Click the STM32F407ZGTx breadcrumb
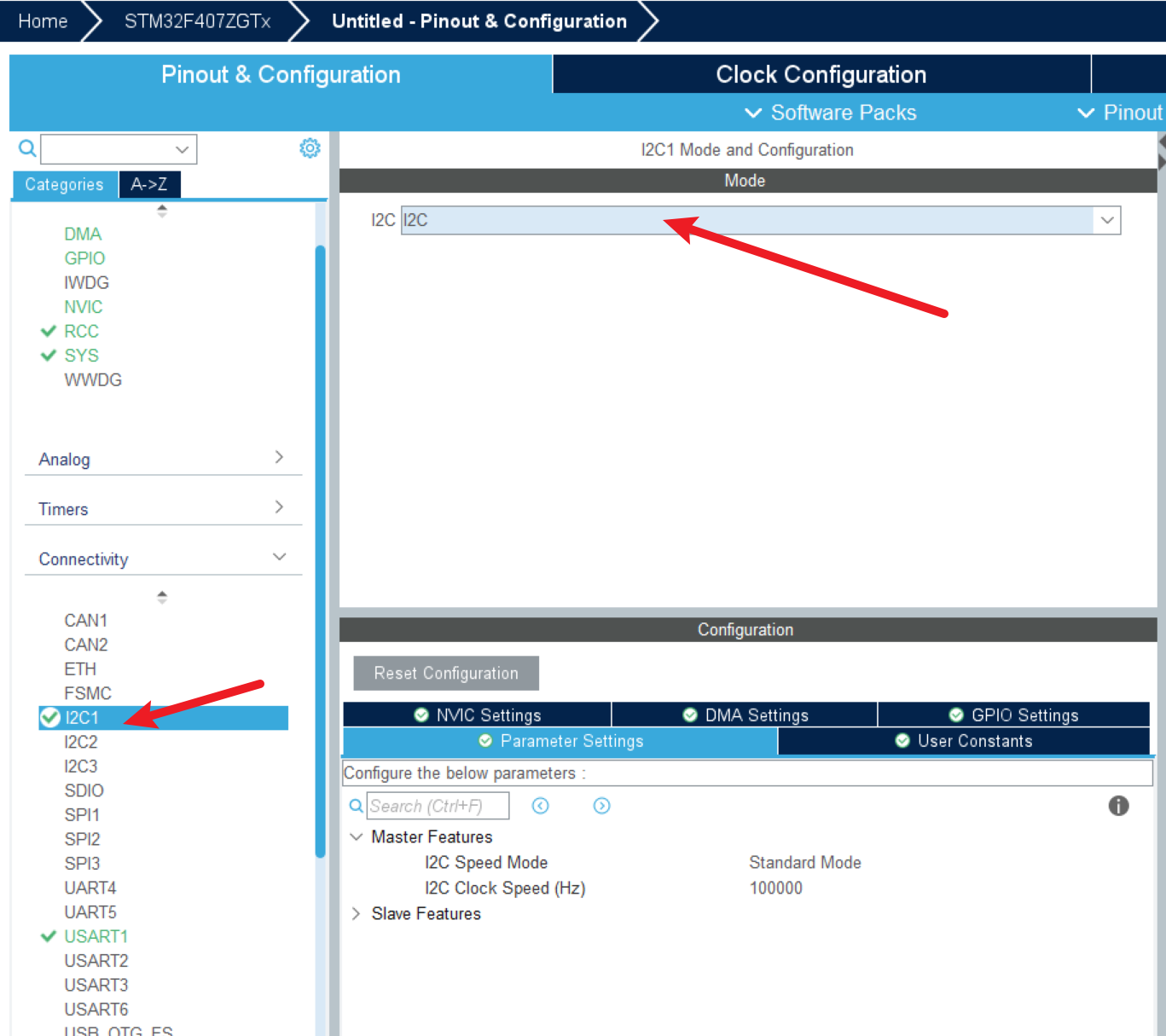The width and height of the screenshot is (1166, 1036). pos(197,21)
